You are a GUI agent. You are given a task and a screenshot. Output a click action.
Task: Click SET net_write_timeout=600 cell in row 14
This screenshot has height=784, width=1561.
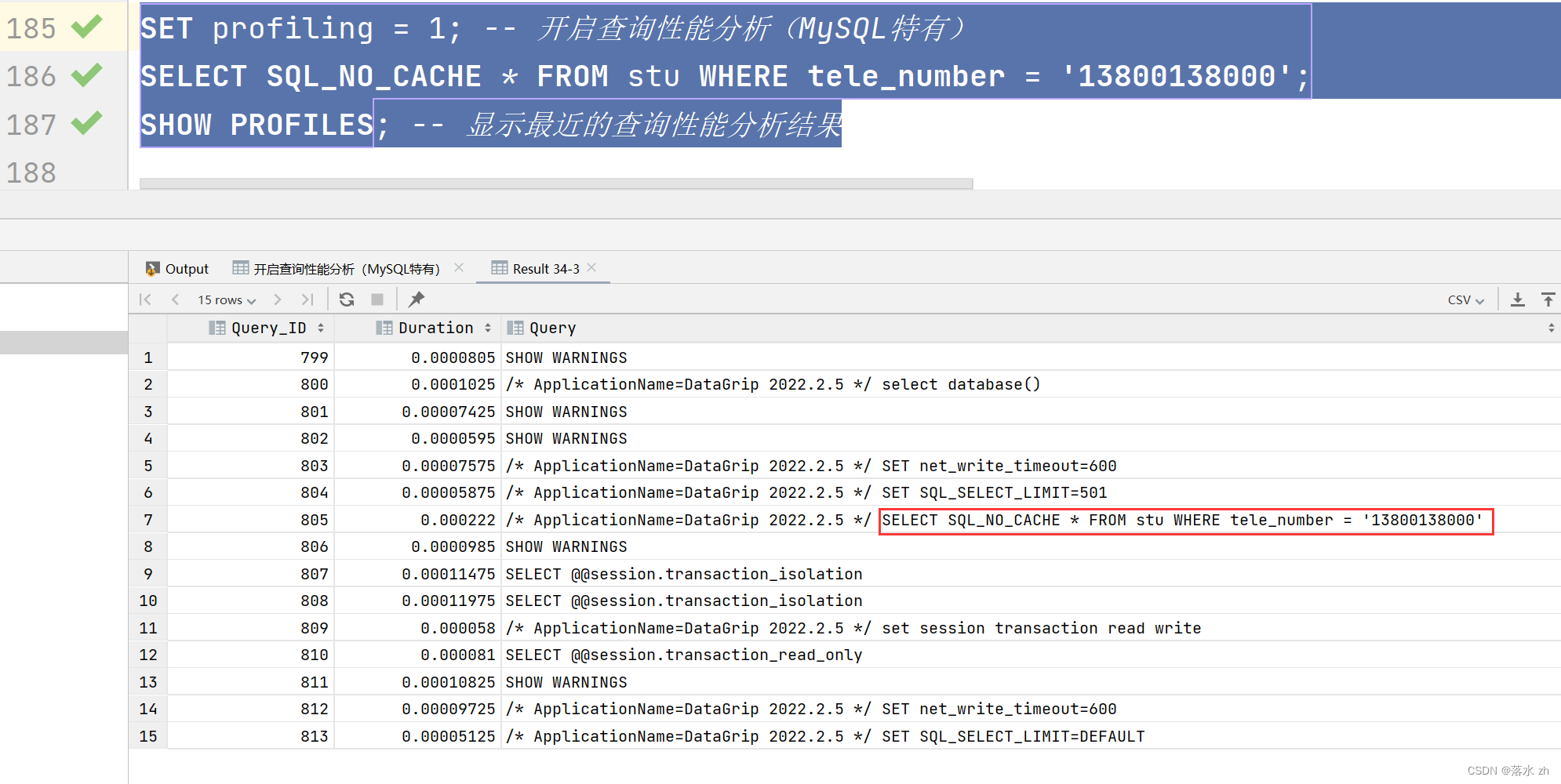(1031, 709)
